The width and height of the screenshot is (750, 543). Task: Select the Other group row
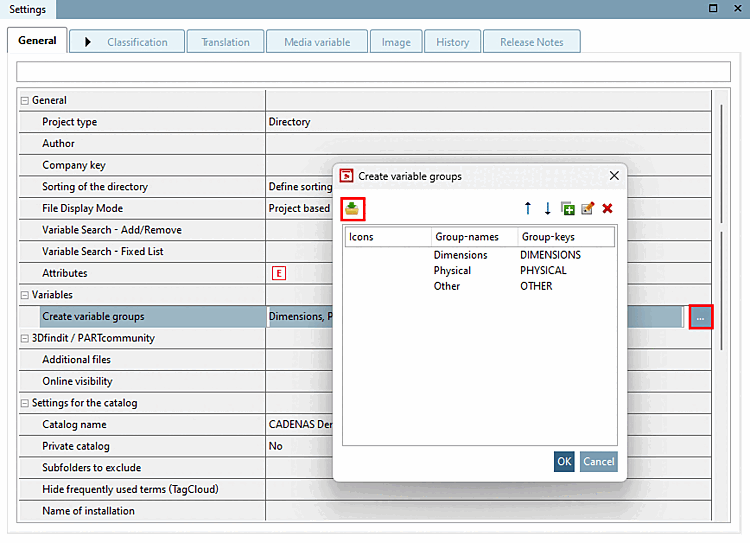tap(480, 286)
